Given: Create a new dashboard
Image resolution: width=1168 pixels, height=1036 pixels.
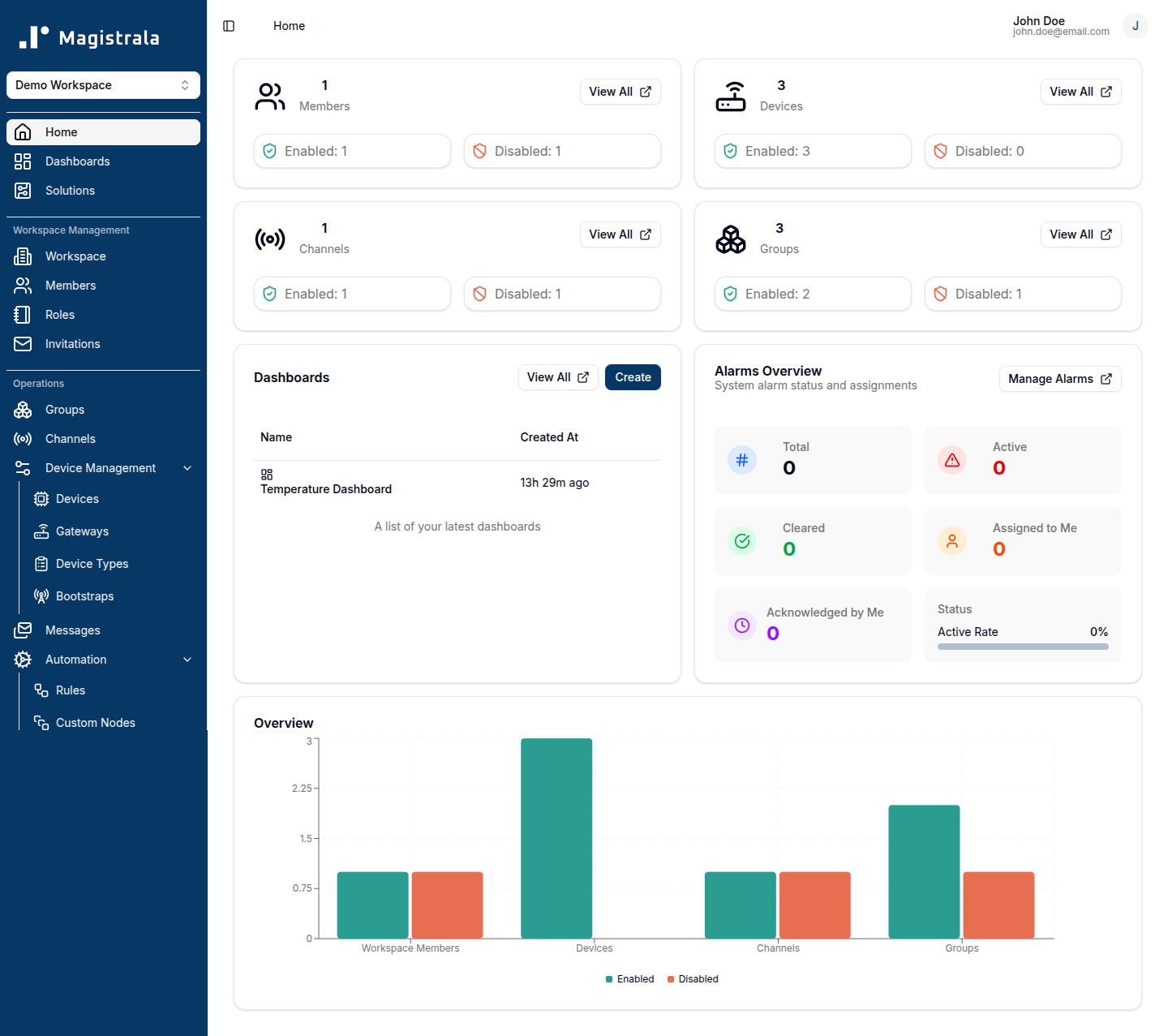Looking at the screenshot, I should click(633, 377).
